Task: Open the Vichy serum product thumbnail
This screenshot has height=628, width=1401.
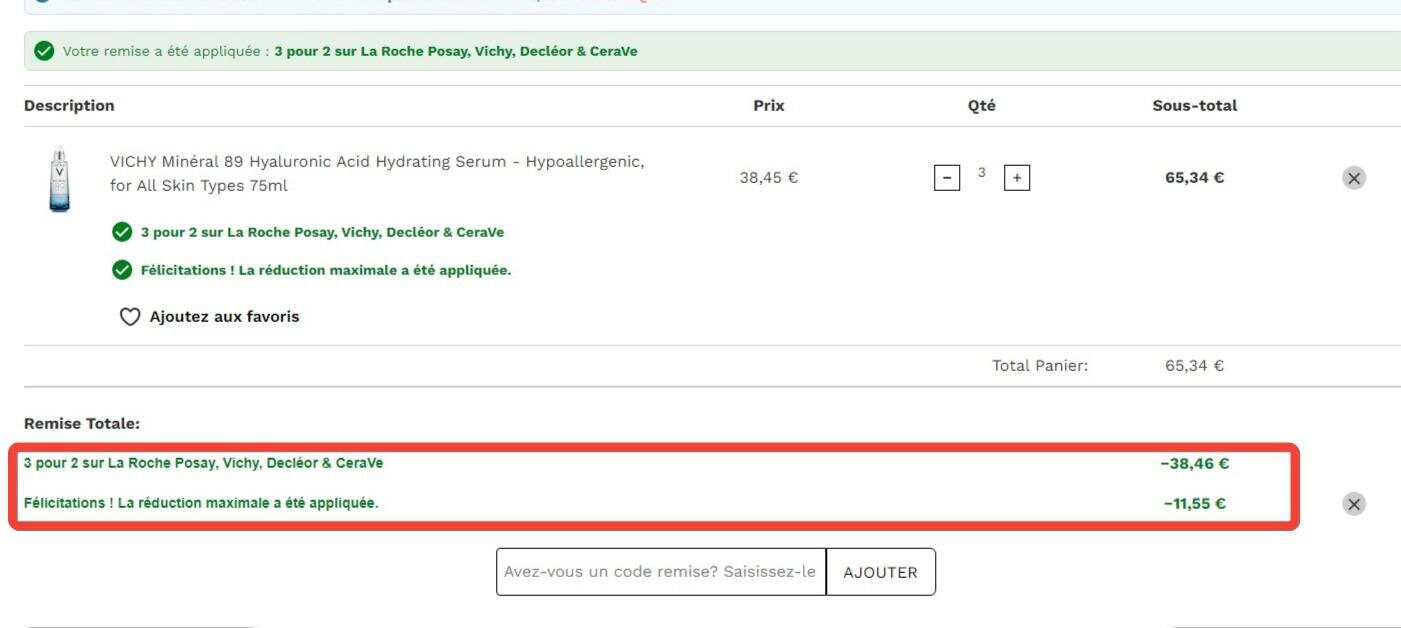Action: (59, 179)
